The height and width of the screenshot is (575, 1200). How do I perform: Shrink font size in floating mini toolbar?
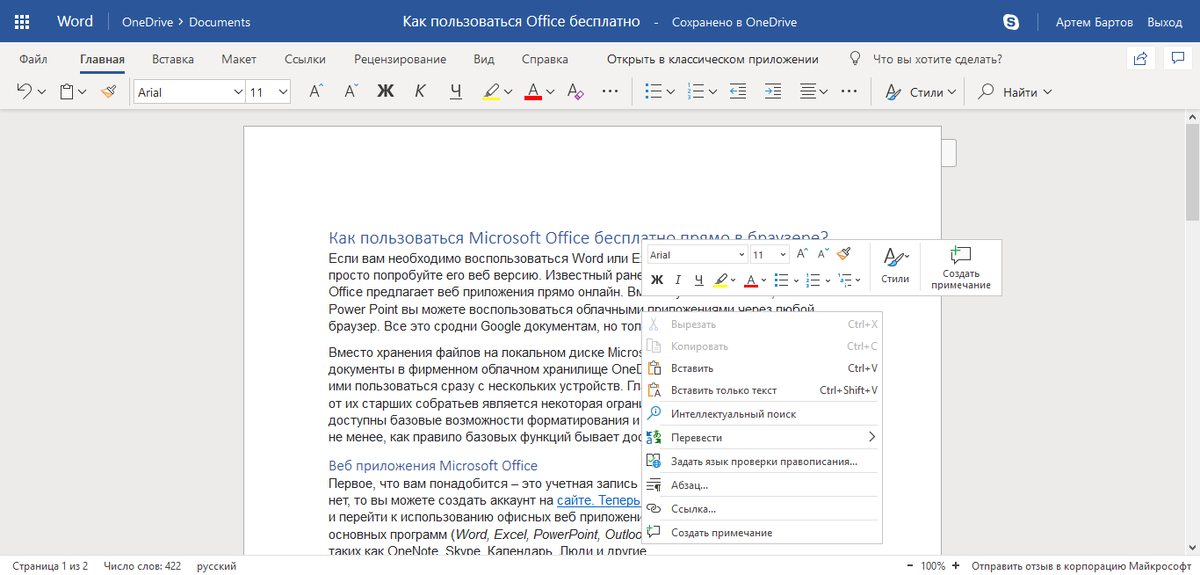pyautogui.click(x=822, y=255)
